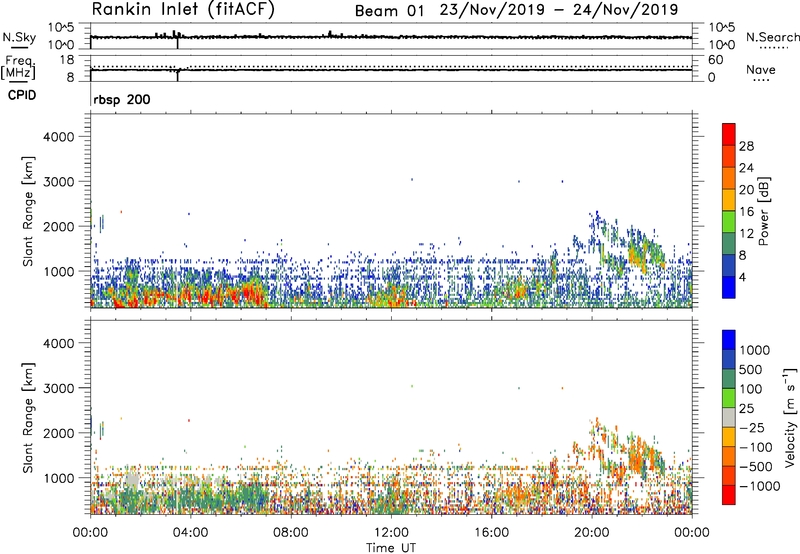Click the '08:00' time axis tick label
The height and width of the screenshot is (554, 800).
click(x=291, y=533)
